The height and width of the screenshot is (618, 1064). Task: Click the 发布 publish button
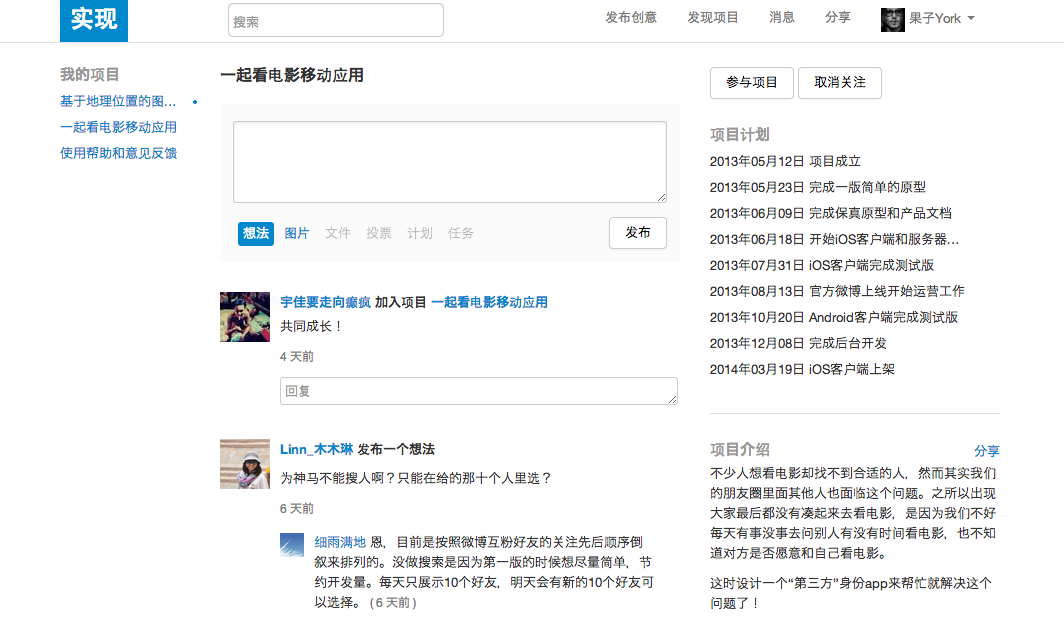pos(637,232)
